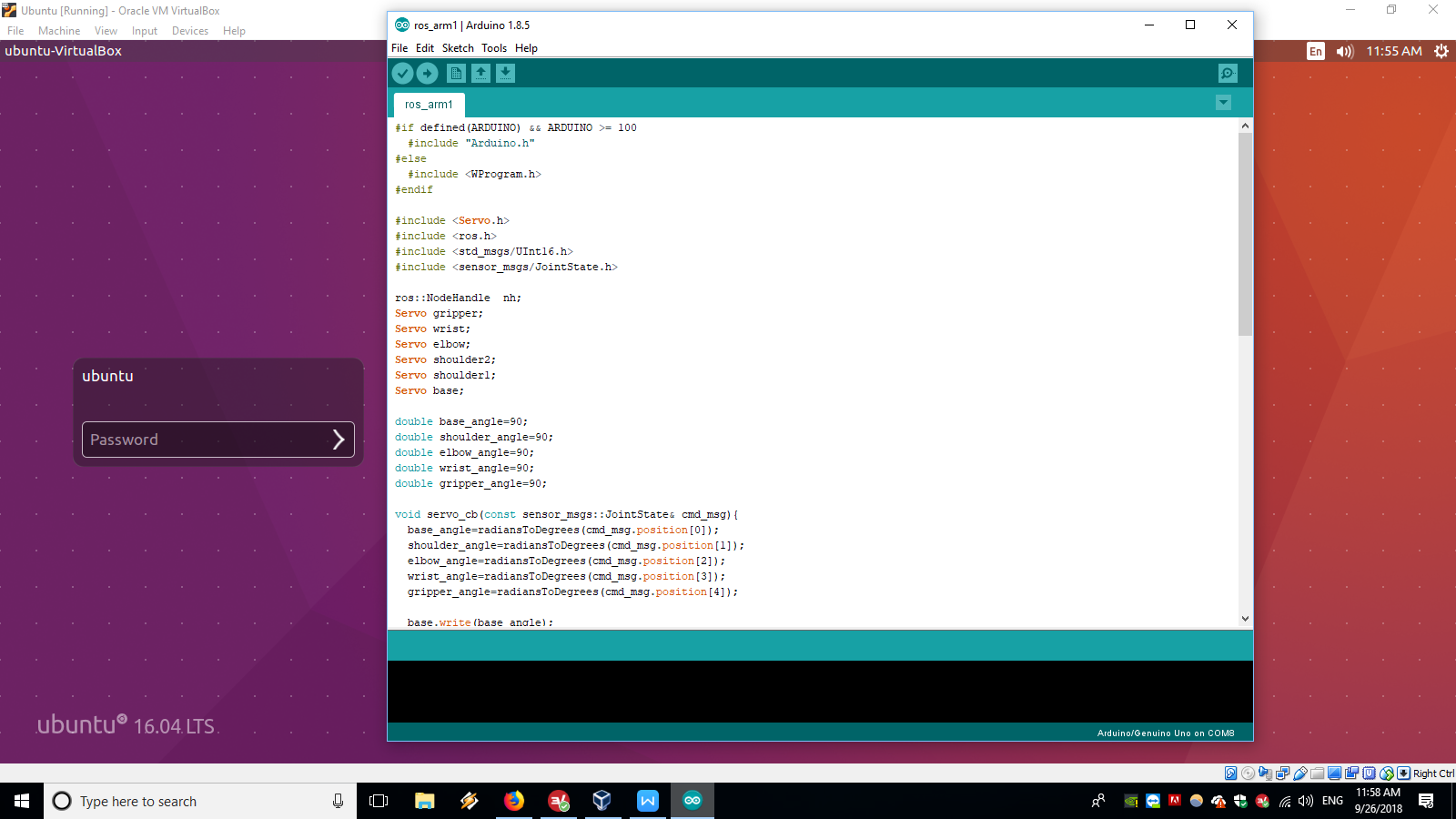
Task: Click the VirtualBox CPU status icon
Action: [x=1369, y=773]
